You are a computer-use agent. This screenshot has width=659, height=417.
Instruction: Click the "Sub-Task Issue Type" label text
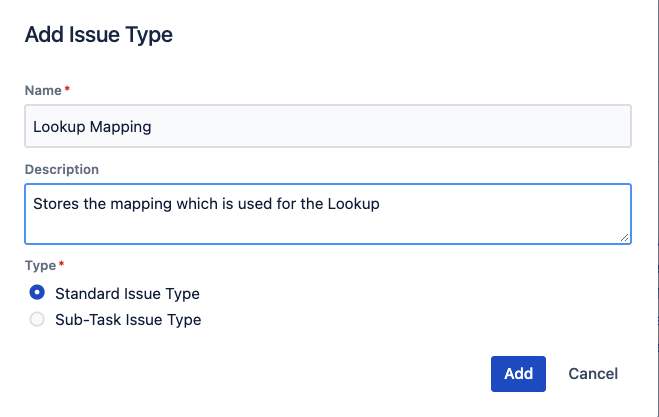click(x=128, y=320)
